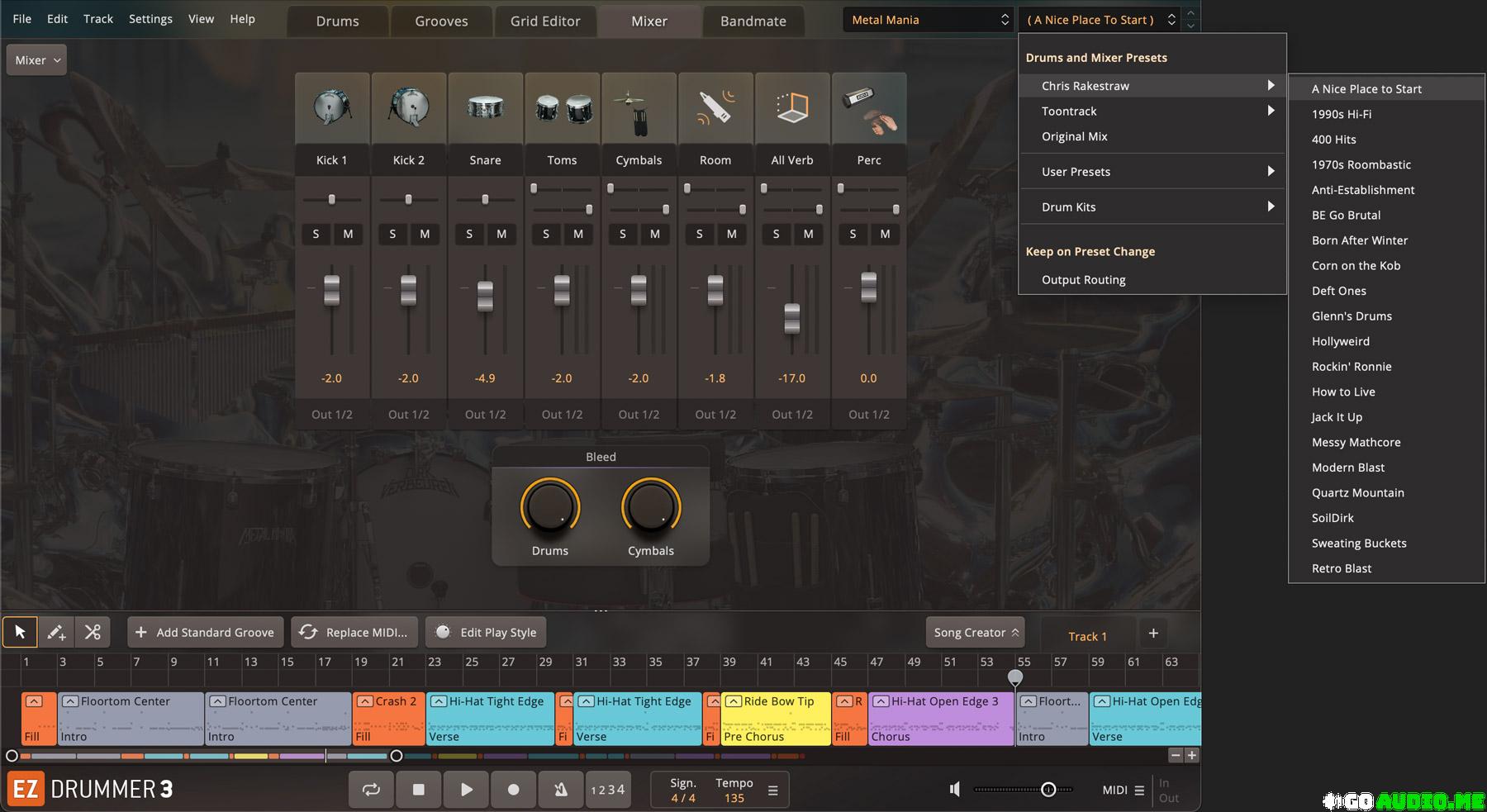
Task: Click the Kick 1 drum channel icon
Action: 332,108
